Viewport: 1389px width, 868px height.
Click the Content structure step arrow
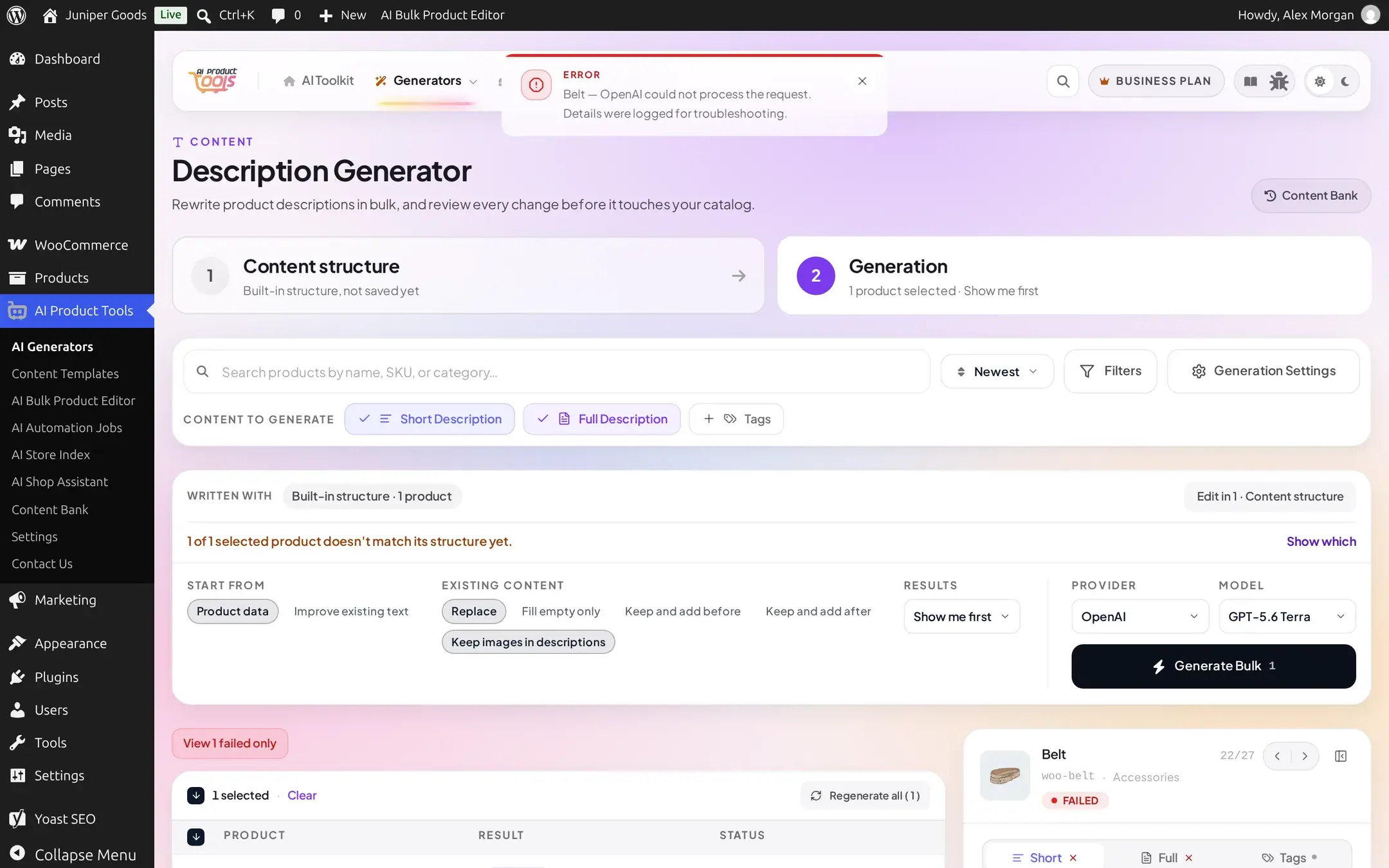point(739,276)
